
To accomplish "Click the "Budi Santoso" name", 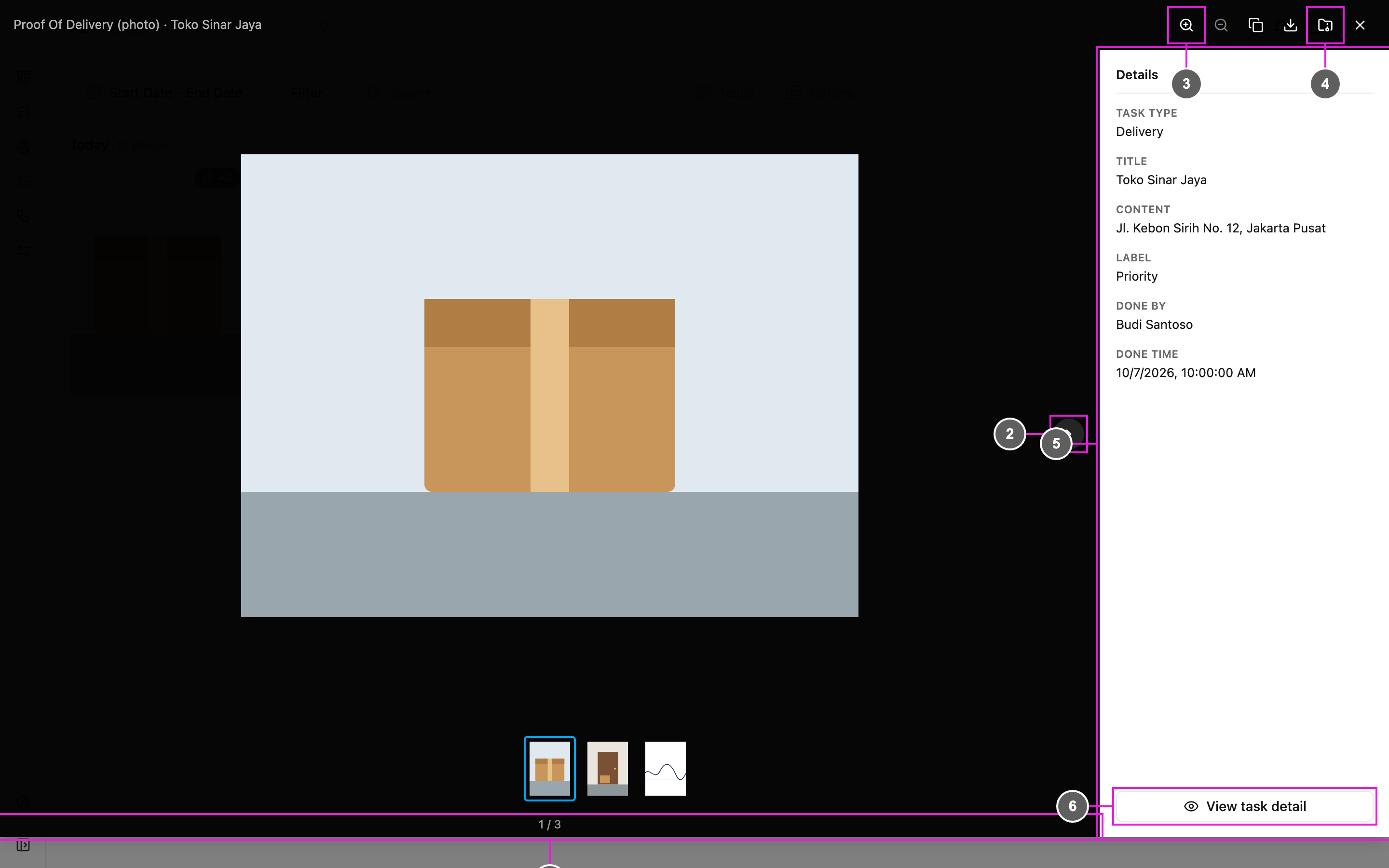I will [1154, 325].
